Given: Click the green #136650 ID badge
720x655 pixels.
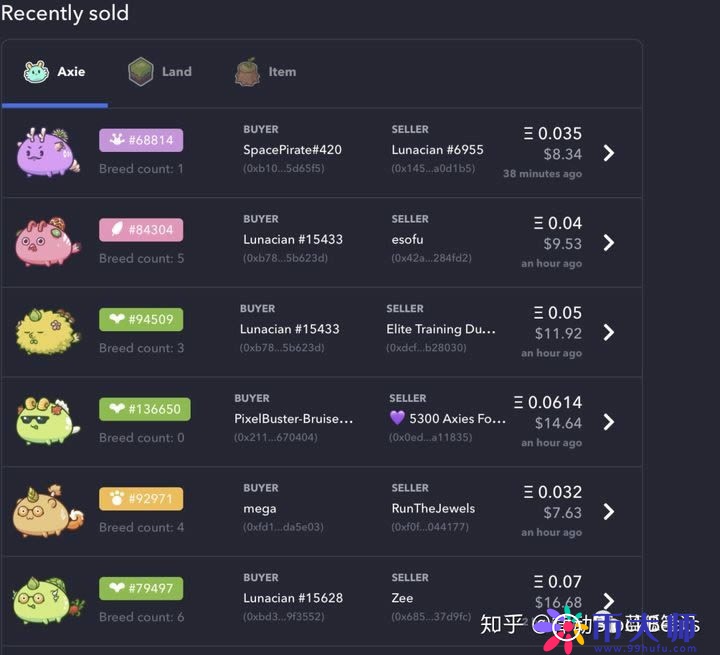Looking at the screenshot, I should [x=144, y=409].
